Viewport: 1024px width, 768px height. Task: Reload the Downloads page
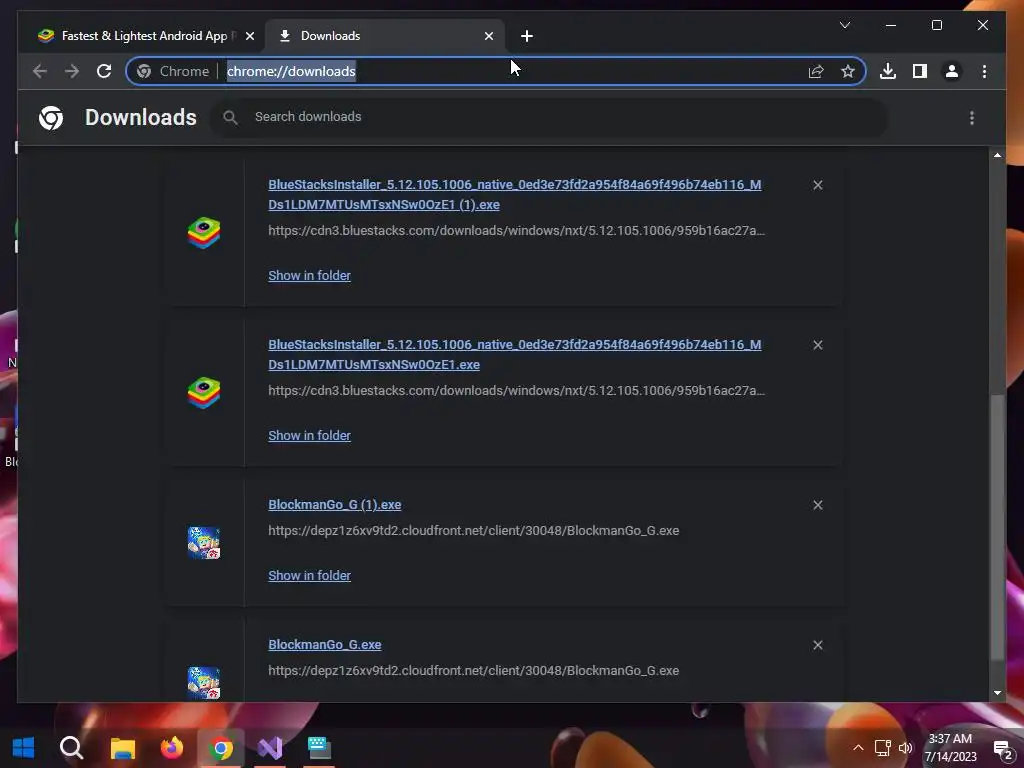click(x=104, y=71)
